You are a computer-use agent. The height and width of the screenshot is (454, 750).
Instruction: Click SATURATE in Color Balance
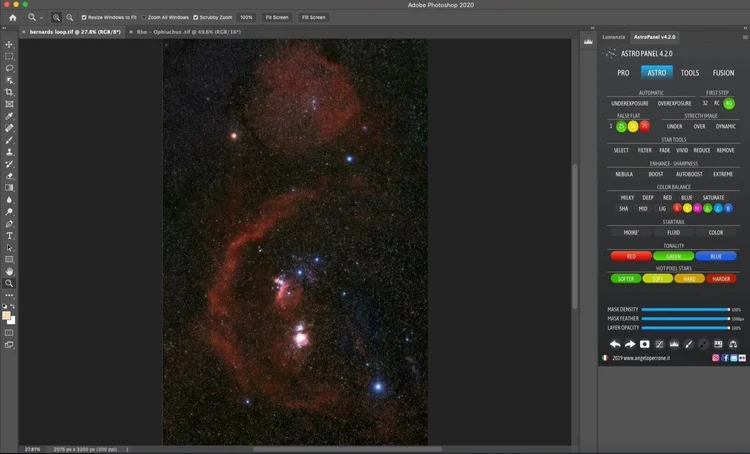click(x=713, y=198)
